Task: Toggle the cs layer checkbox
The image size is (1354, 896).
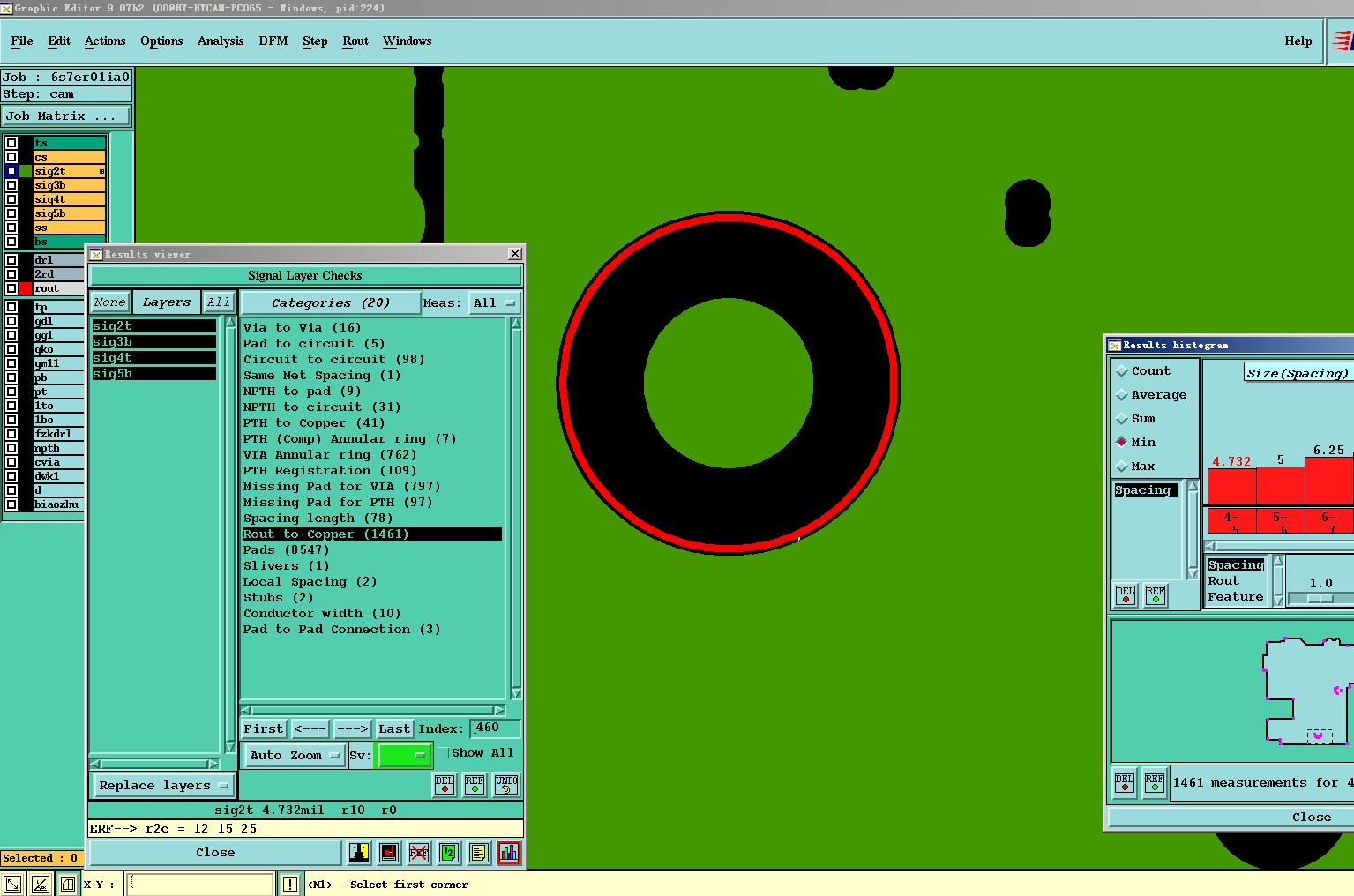Action: pos(11,157)
